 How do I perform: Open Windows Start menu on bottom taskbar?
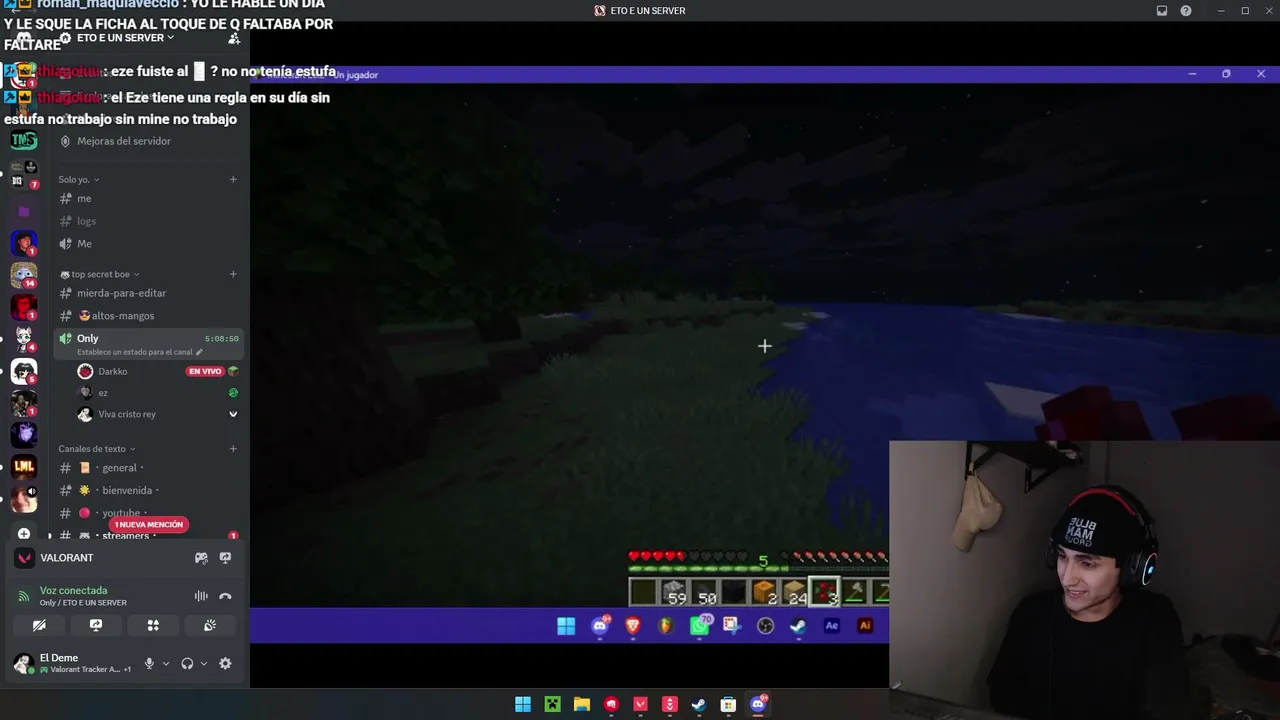[523, 705]
